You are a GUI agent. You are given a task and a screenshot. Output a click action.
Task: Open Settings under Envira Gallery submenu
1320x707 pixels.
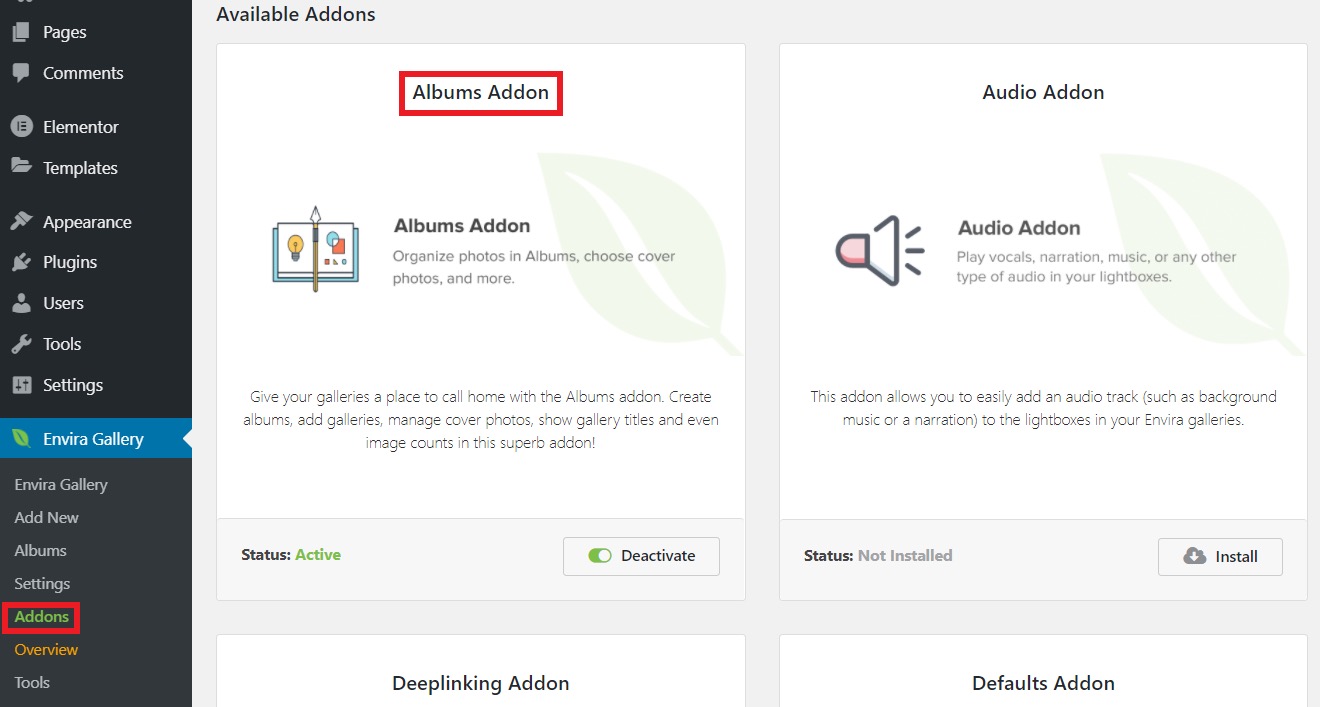coord(42,584)
